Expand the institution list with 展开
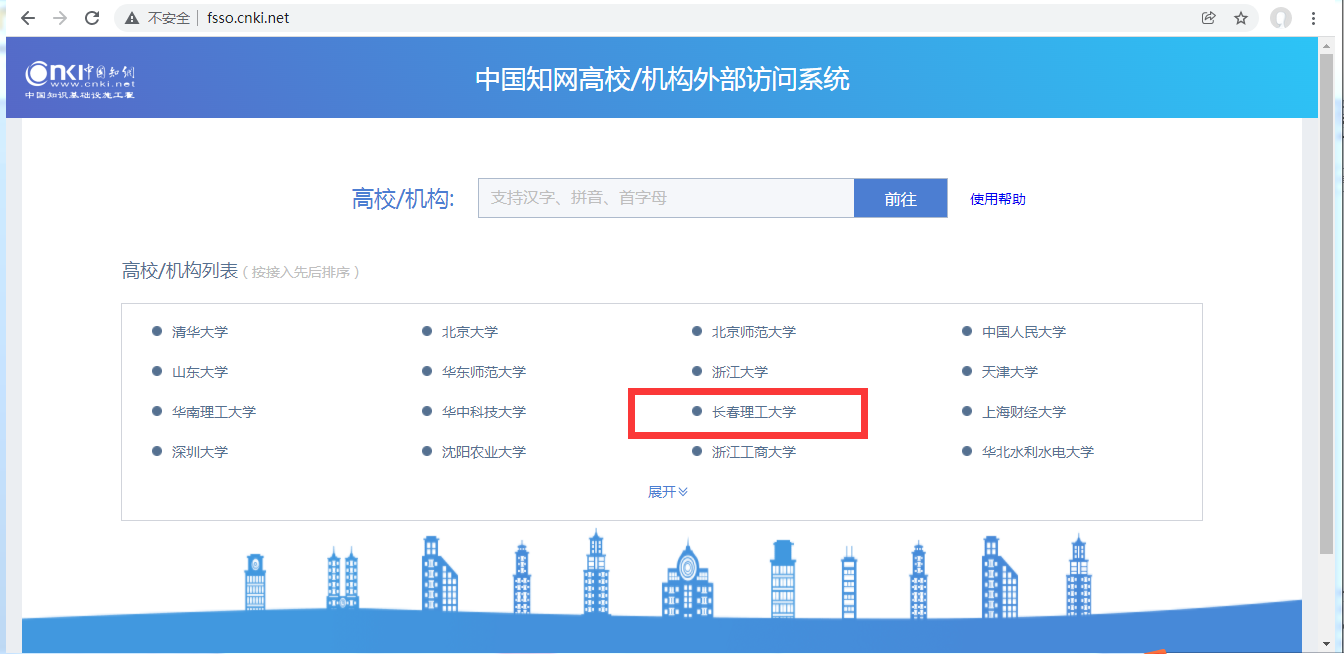The width and height of the screenshot is (1344, 654). (668, 492)
